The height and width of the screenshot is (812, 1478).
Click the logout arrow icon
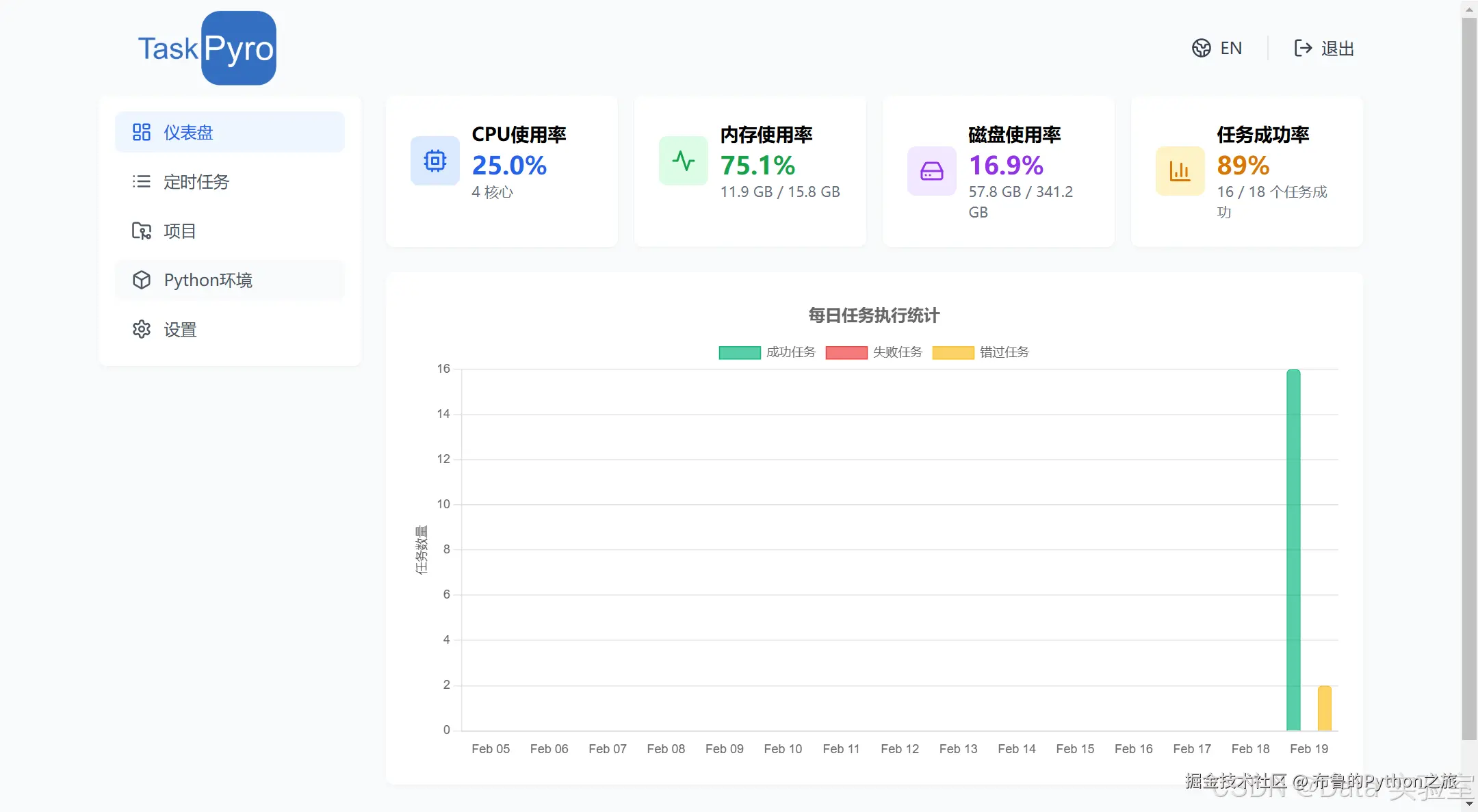[1303, 48]
